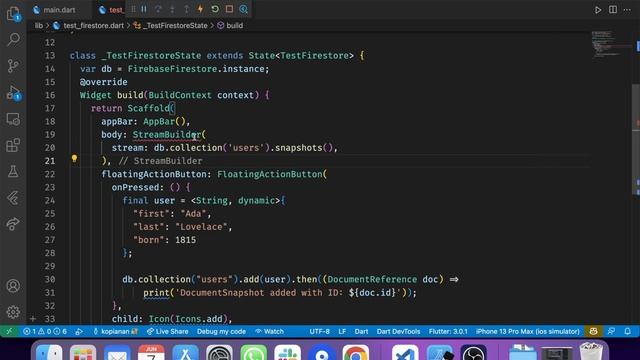
Task: Click line number 21 in the gutter
Action: [50, 161]
